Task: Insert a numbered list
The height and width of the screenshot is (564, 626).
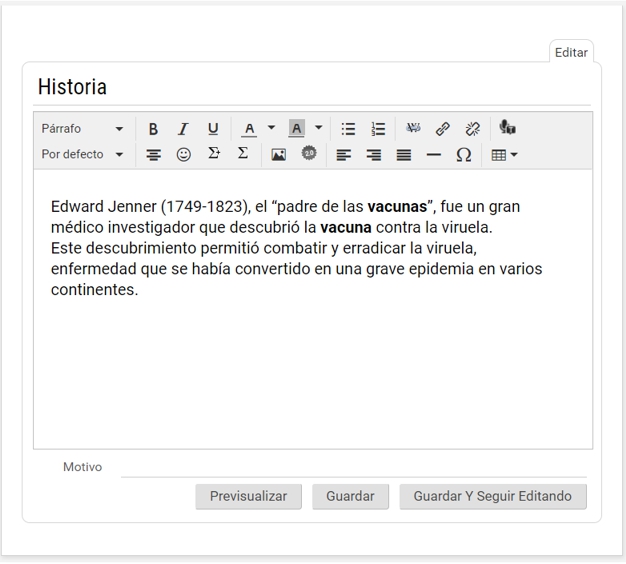Action: [x=378, y=129]
